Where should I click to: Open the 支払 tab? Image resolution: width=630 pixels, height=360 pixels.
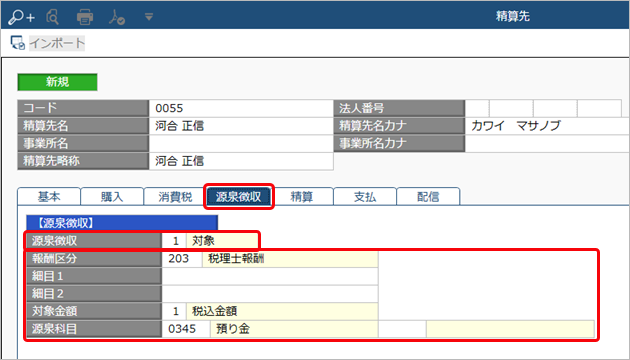[364, 196]
